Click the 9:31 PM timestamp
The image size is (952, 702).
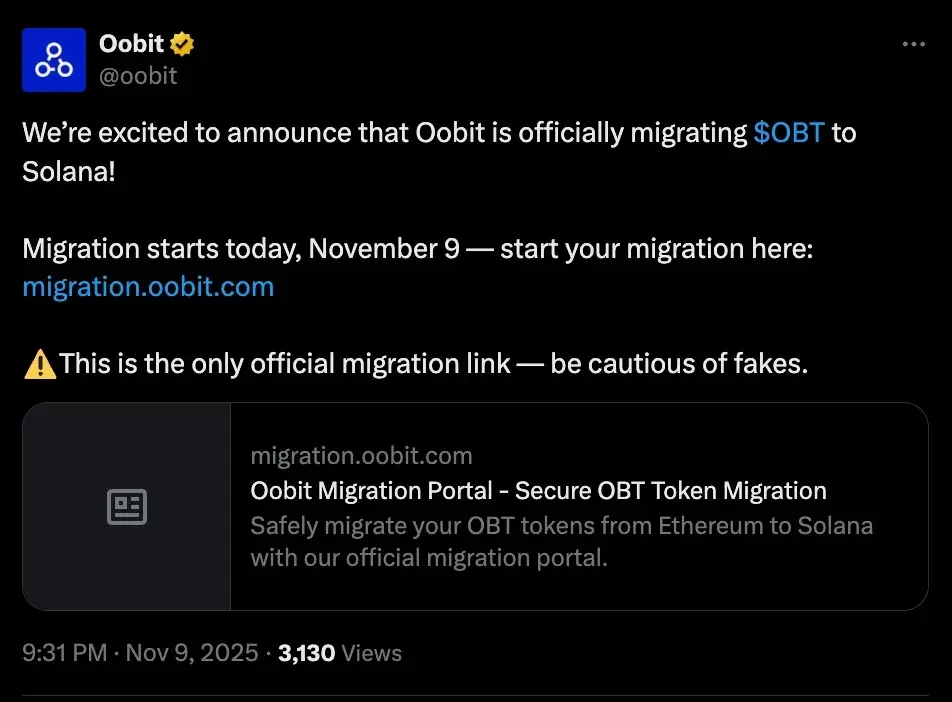point(64,653)
